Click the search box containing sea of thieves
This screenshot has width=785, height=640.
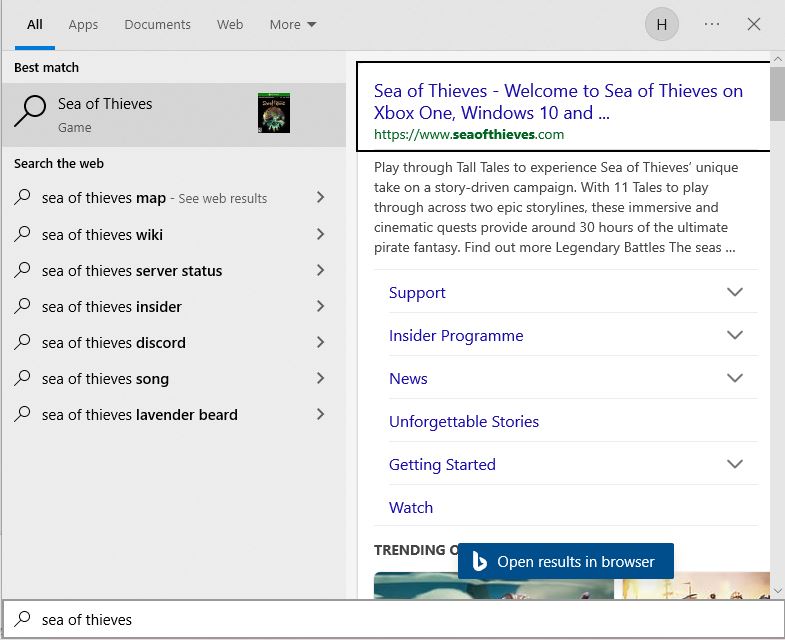[x=400, y=620]
